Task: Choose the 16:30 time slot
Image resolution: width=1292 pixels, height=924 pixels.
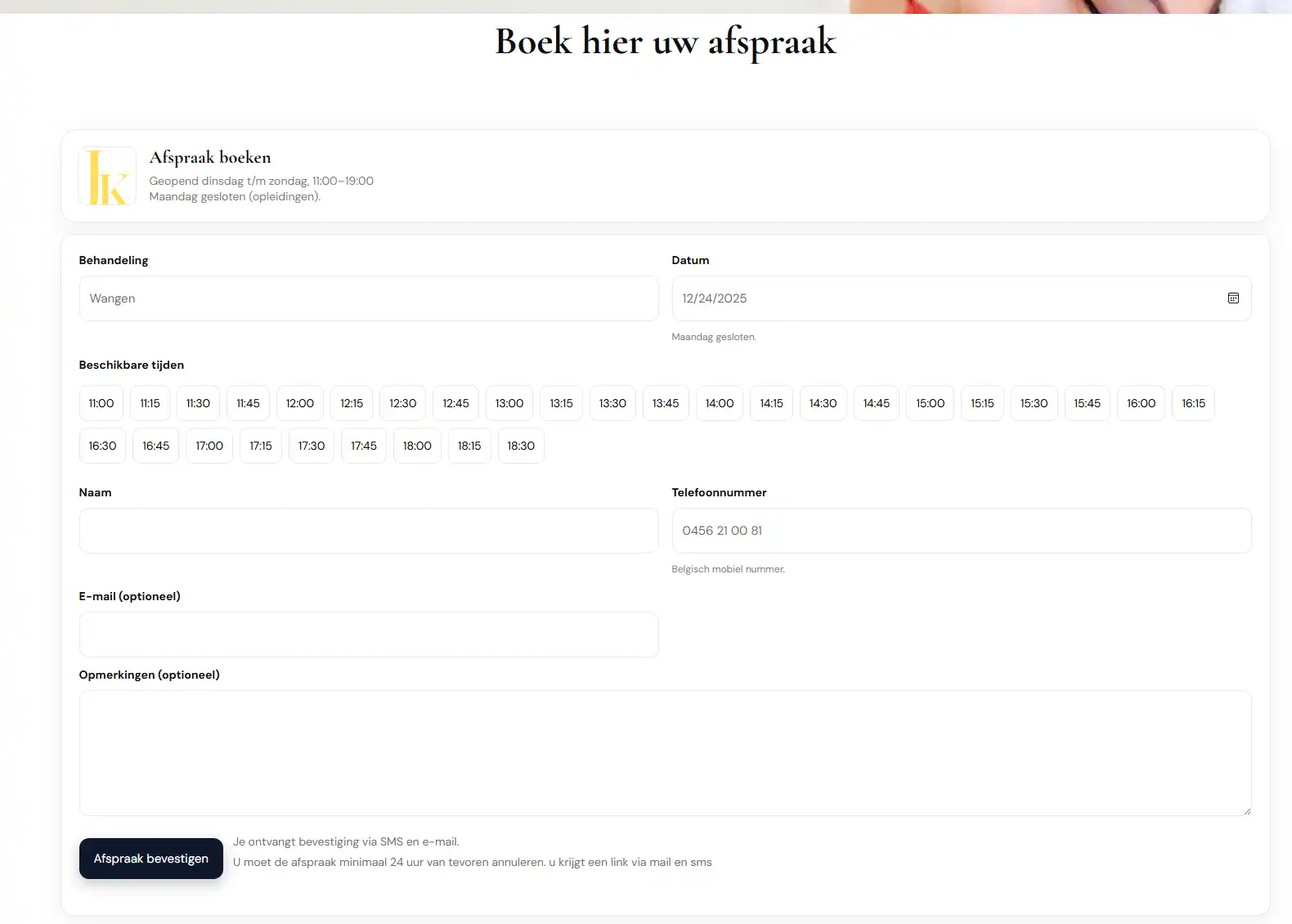Action: click(x=102, y=446)
